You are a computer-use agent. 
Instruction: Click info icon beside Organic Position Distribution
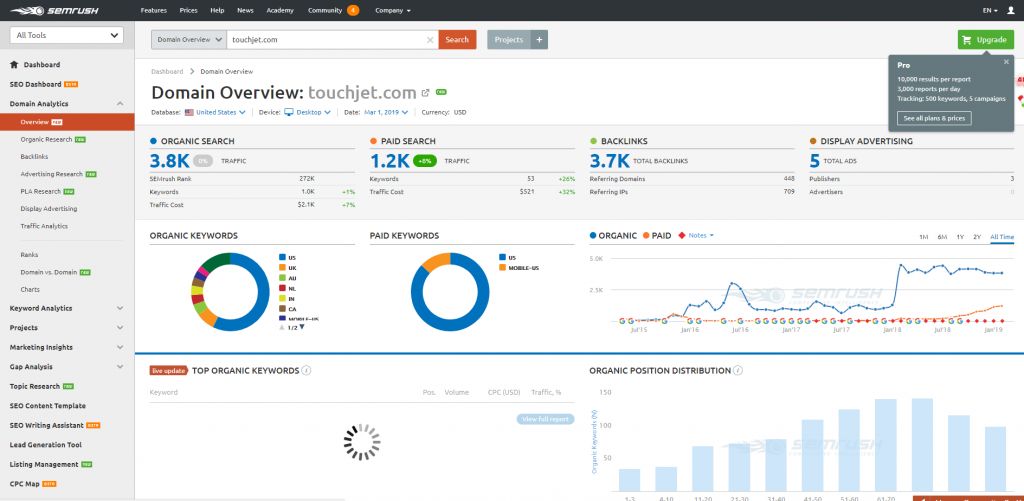738,370
